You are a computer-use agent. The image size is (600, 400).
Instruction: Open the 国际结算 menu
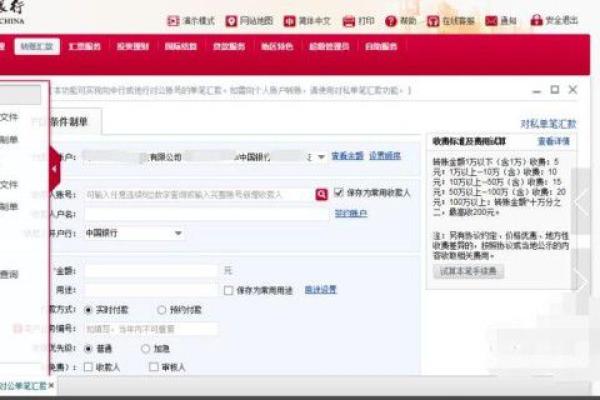tap(181, 46)
